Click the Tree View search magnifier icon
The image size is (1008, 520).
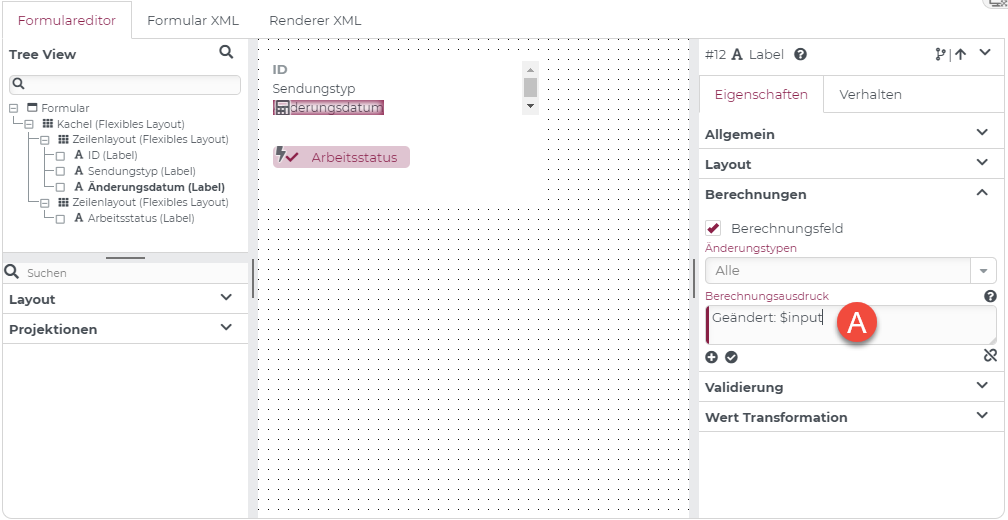click(226, 52)
